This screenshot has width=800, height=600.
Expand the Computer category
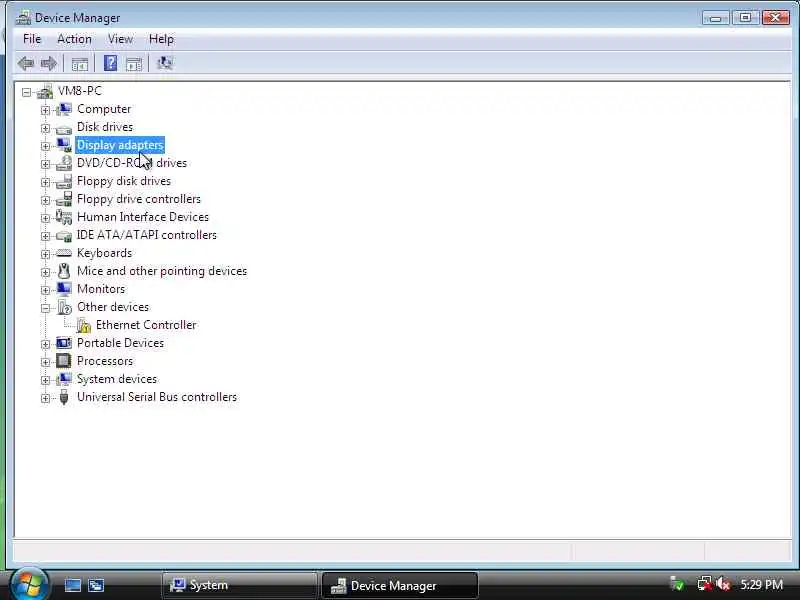pos(45,110)
